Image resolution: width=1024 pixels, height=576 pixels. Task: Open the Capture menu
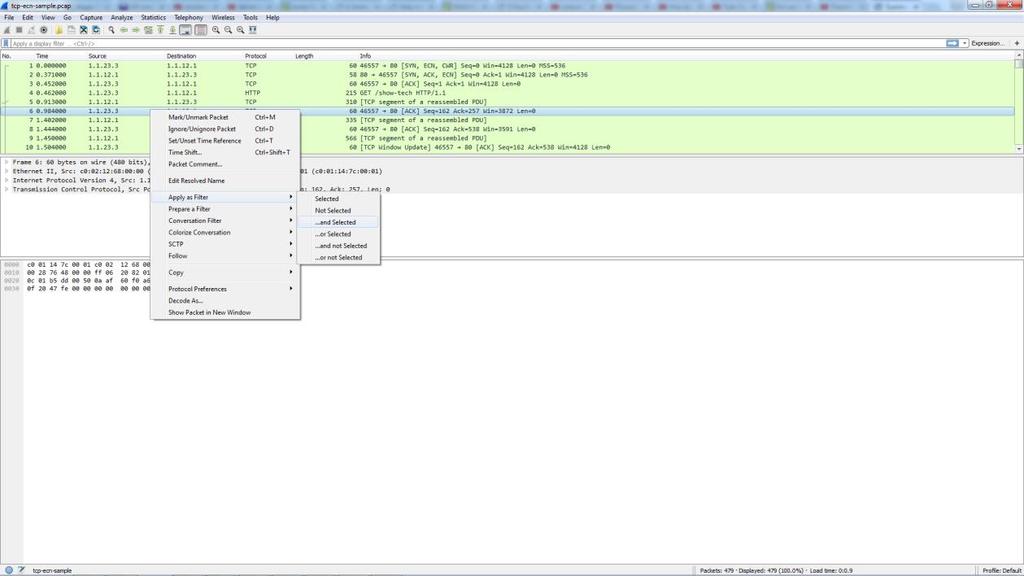click(91, 18)
